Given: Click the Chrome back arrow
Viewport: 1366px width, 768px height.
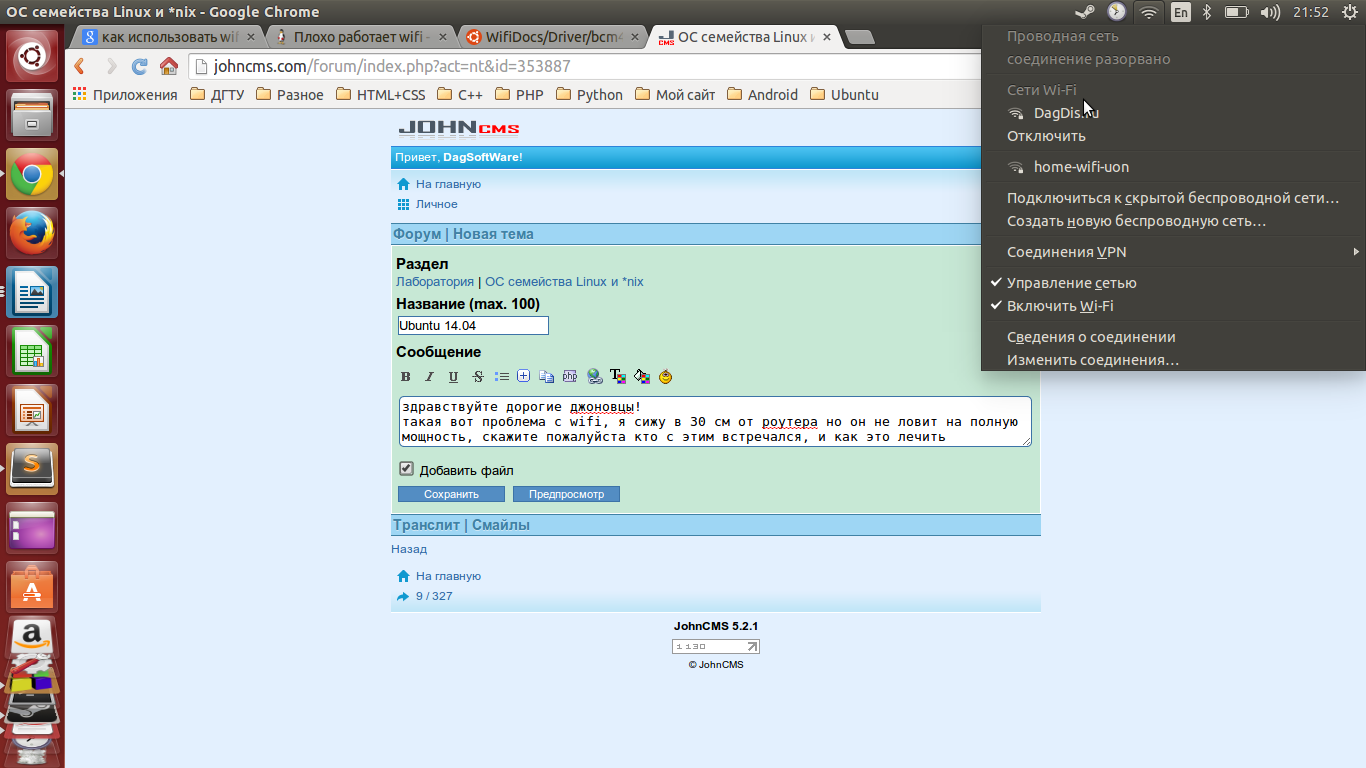Looking at the screenshot, I should [81, 67].
